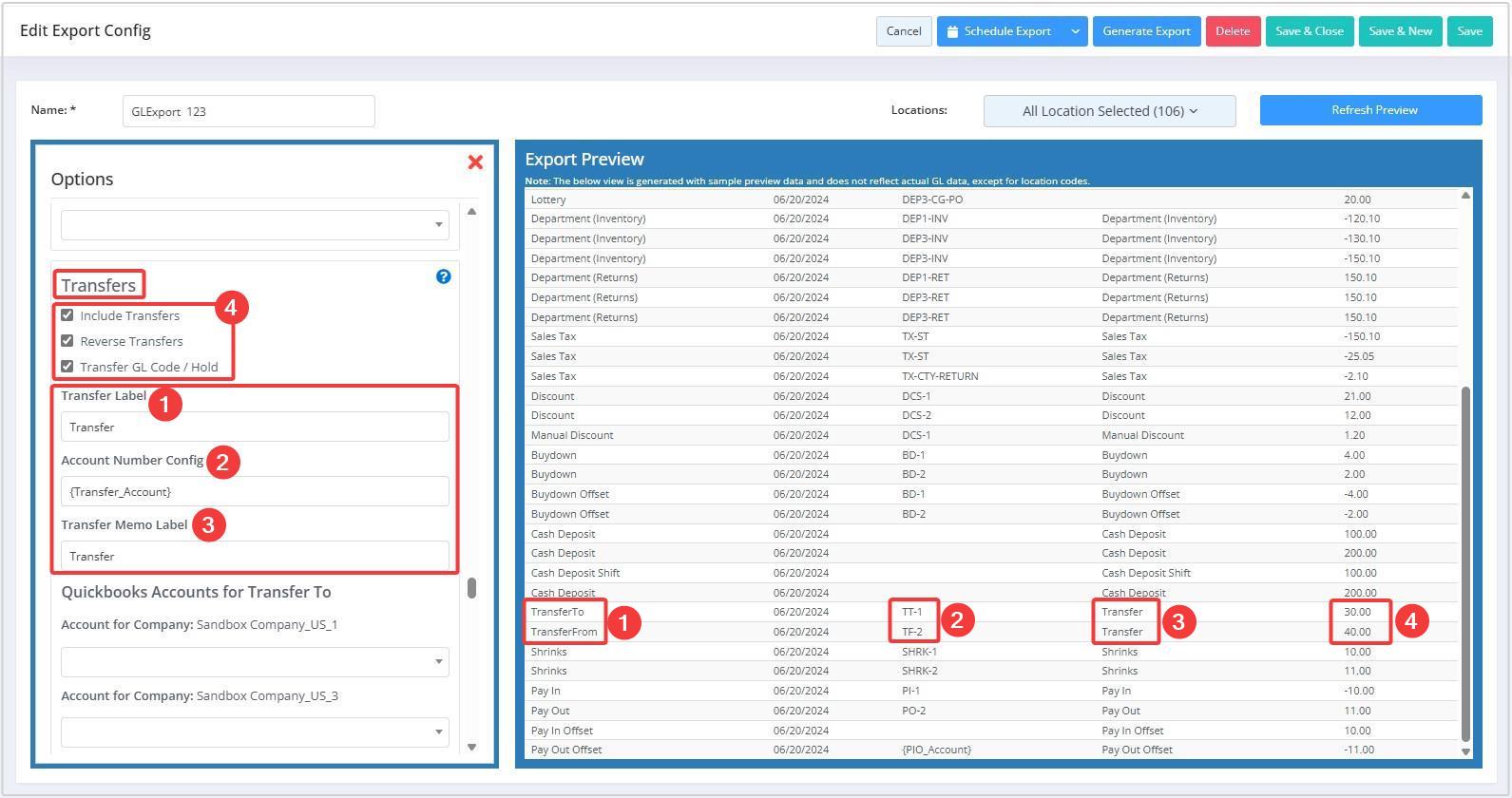Screen dimensions: 1512x798
Task: Disable Transfer GL Code / Hold checkbox
Action: point(67,367)
